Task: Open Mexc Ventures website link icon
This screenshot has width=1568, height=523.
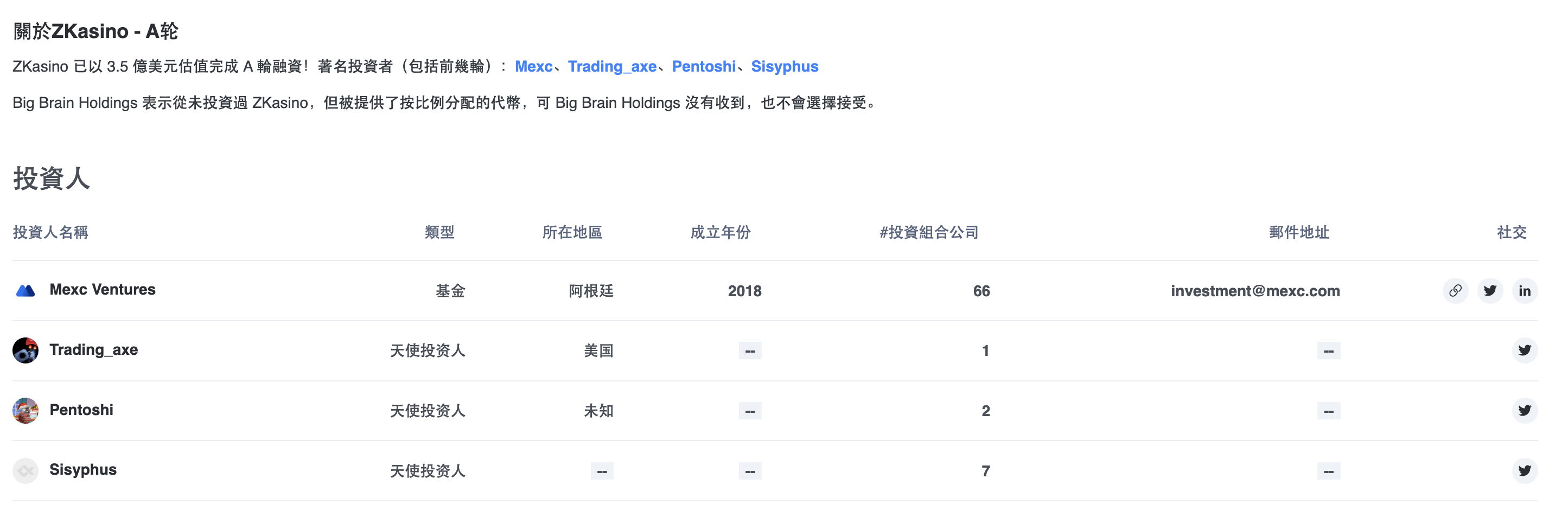Action: [x=1455, y=290]
